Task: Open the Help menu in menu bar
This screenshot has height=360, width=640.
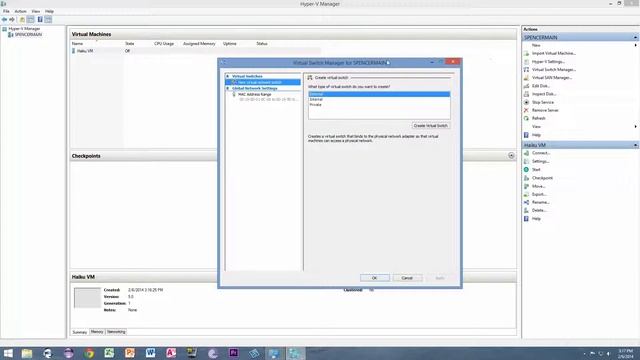Action: (49, 11)
